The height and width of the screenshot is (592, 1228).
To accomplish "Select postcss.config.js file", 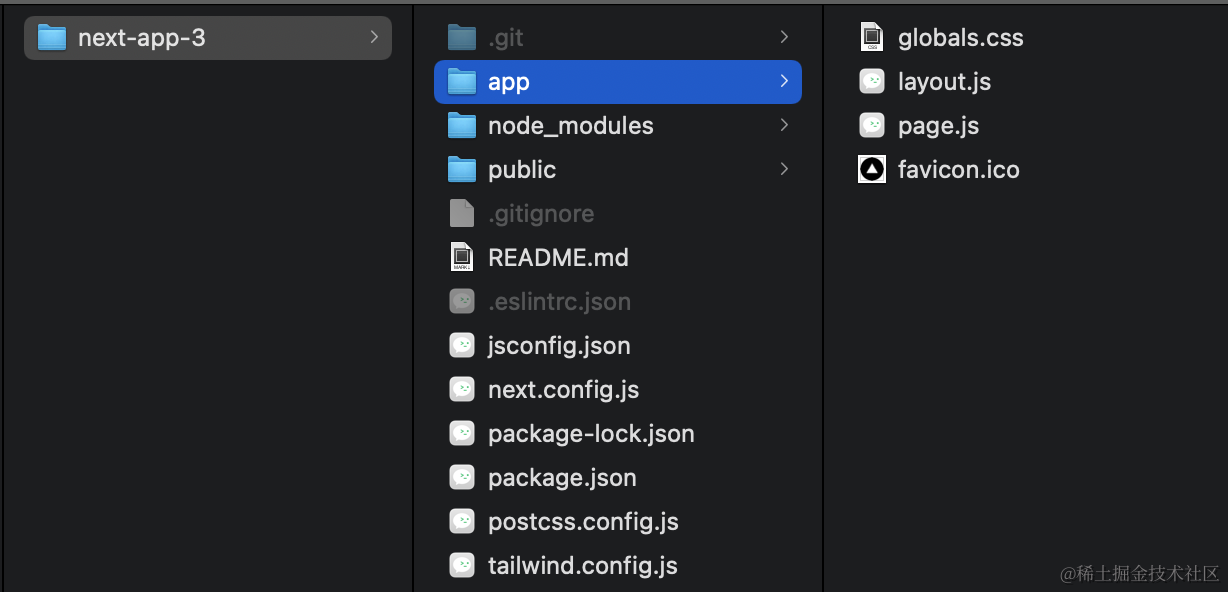I will 583,522.
